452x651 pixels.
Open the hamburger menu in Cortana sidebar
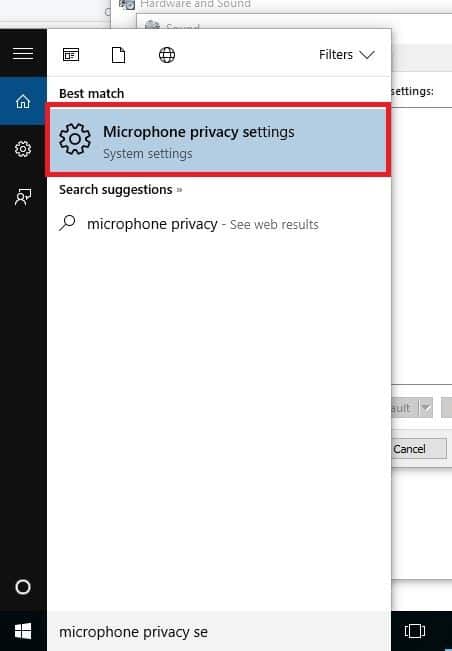23,54
